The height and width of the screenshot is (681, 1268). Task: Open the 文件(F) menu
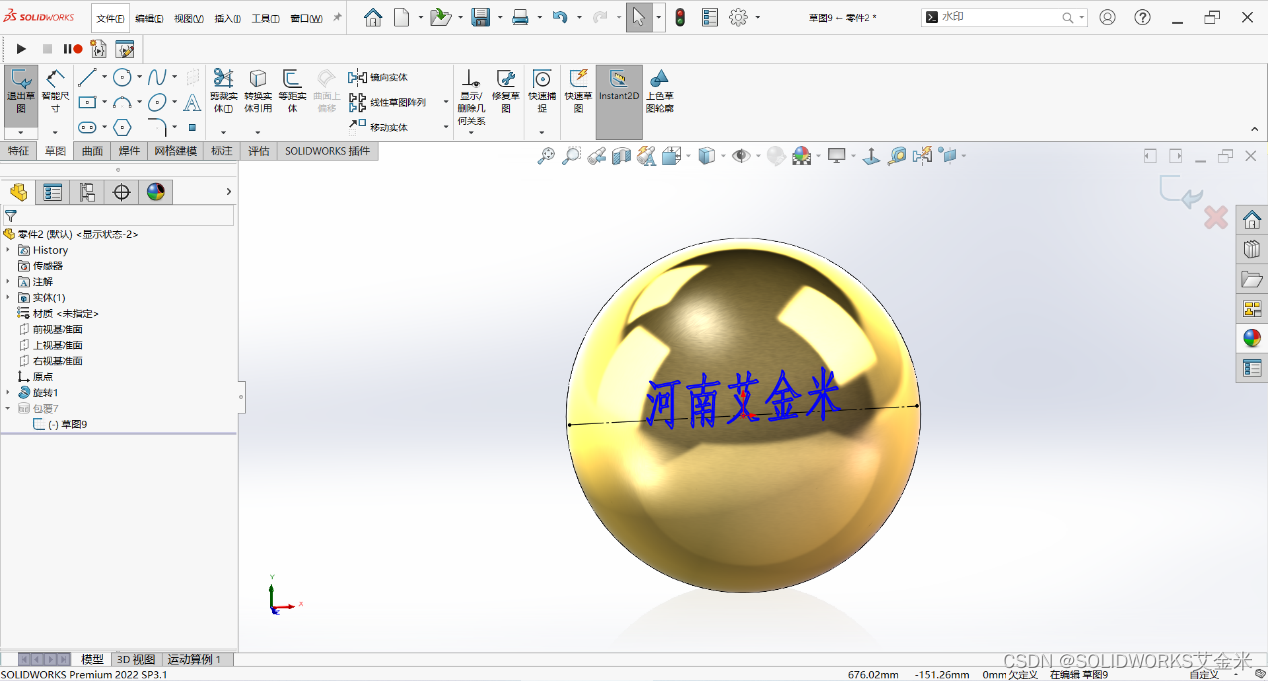(x=110, y=18)
